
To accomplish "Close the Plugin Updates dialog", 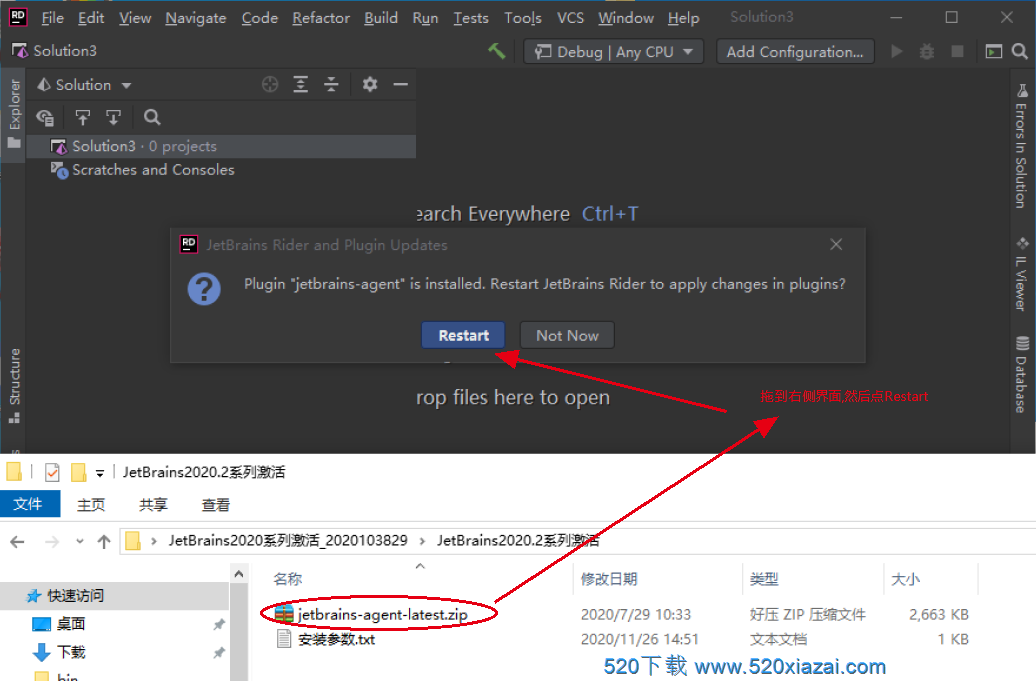I will click(x=836, y=244).
